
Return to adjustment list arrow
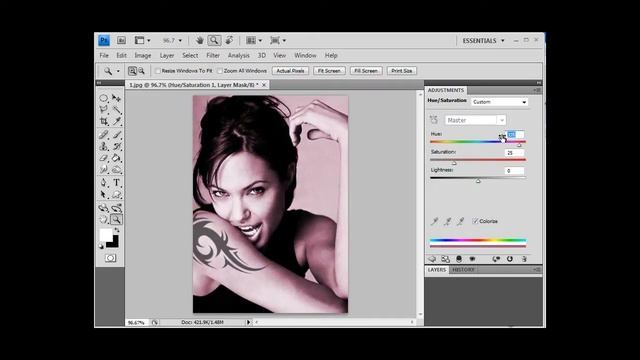pyautogui.click(x=432, y=259)
